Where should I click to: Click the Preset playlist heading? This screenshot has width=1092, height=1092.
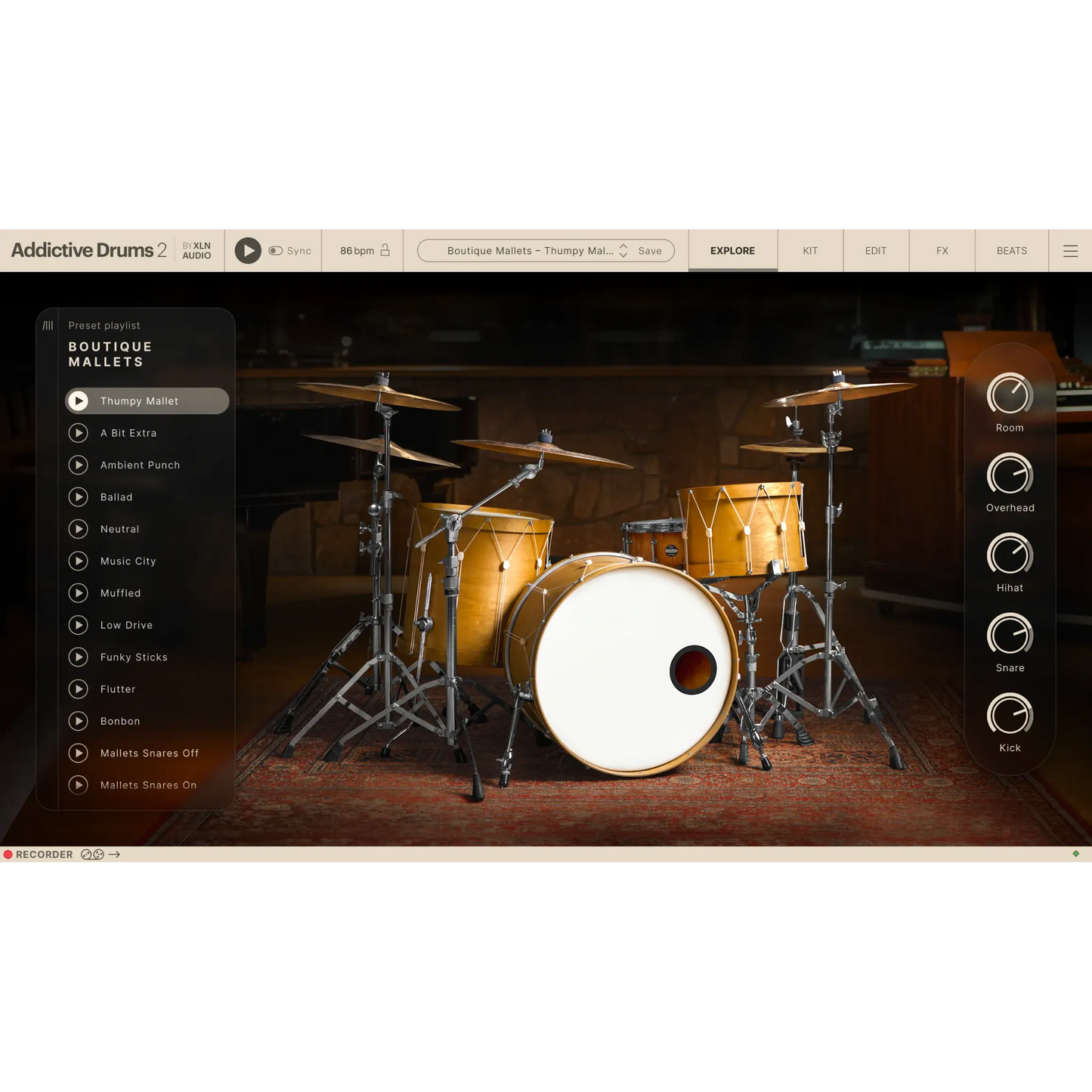click(104, 326)
